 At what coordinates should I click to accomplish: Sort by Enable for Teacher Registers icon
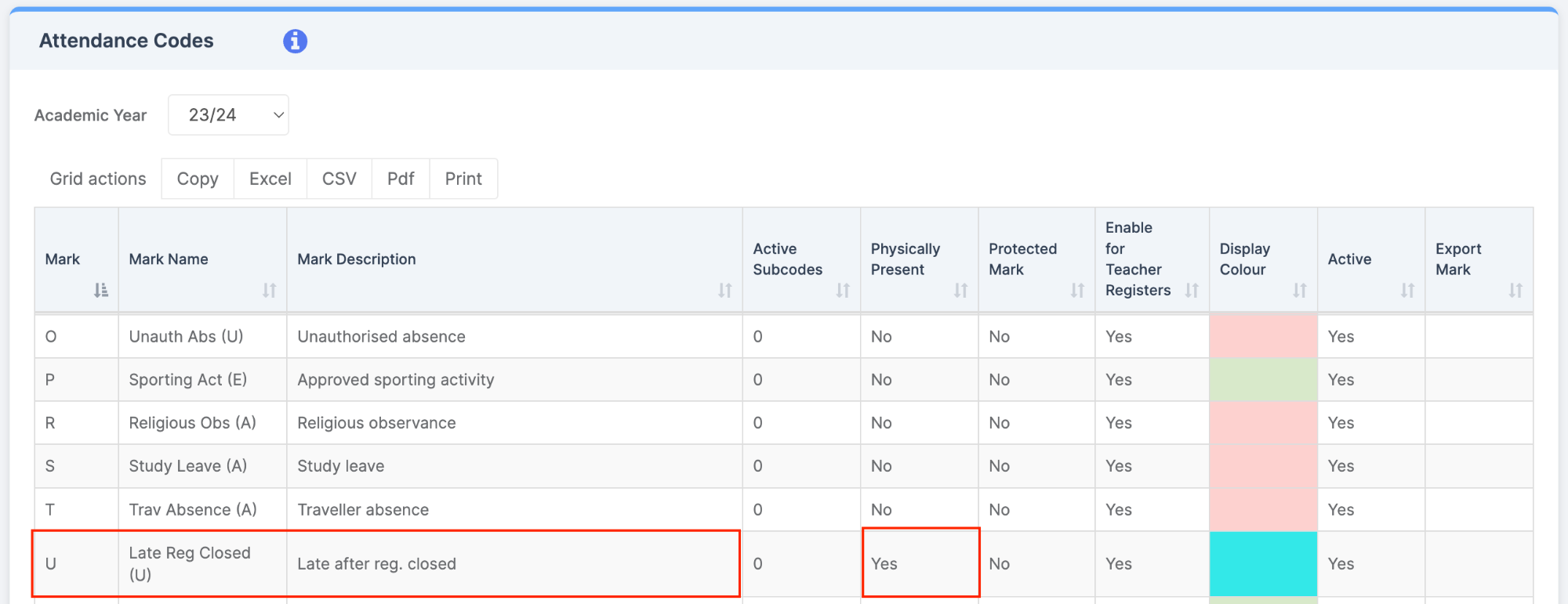click(1192, 291)
